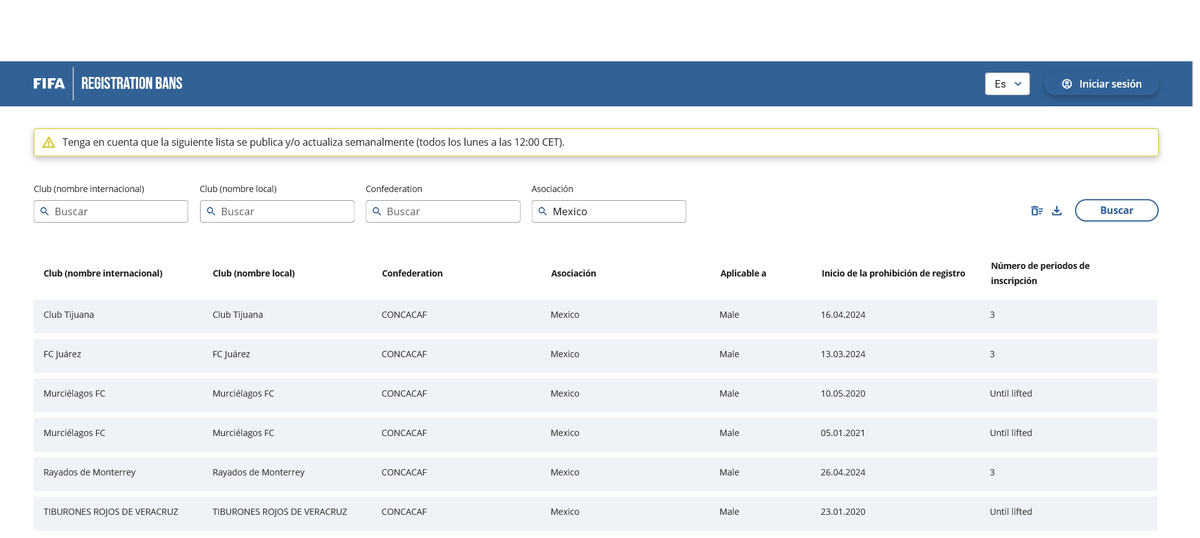Click the Iniciar sesión button
This screenshot has width=1200, height=538.
tap(1101, 84)
